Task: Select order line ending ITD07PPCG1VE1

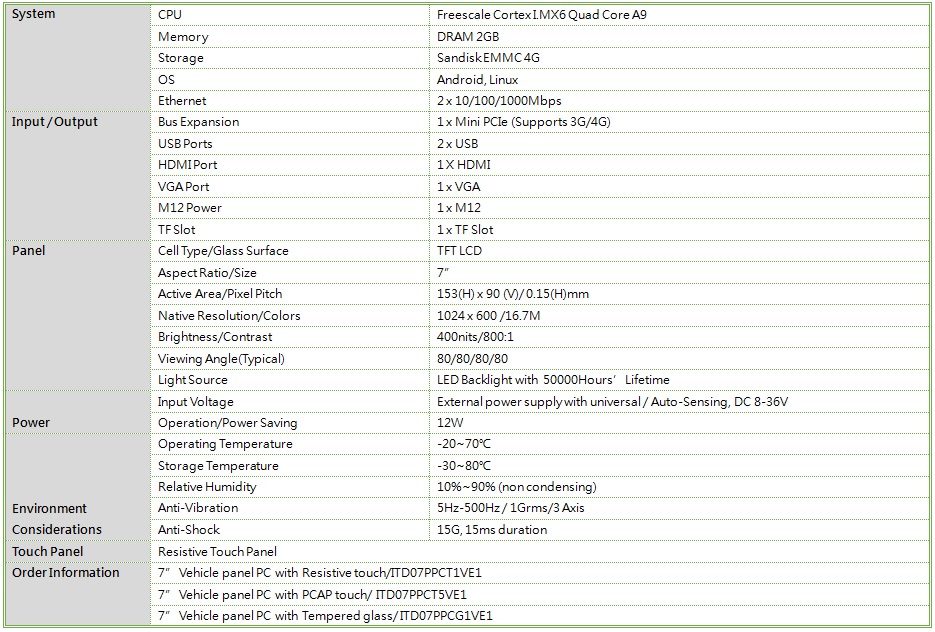Action: click(326, 615)
